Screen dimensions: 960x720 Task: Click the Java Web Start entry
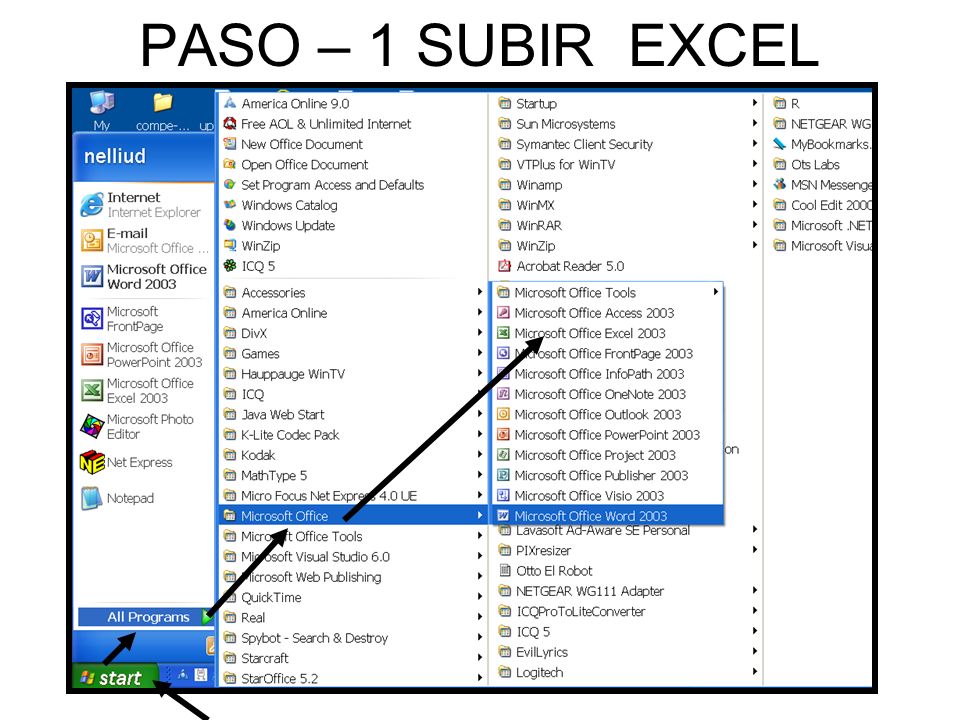pos(353,414)
